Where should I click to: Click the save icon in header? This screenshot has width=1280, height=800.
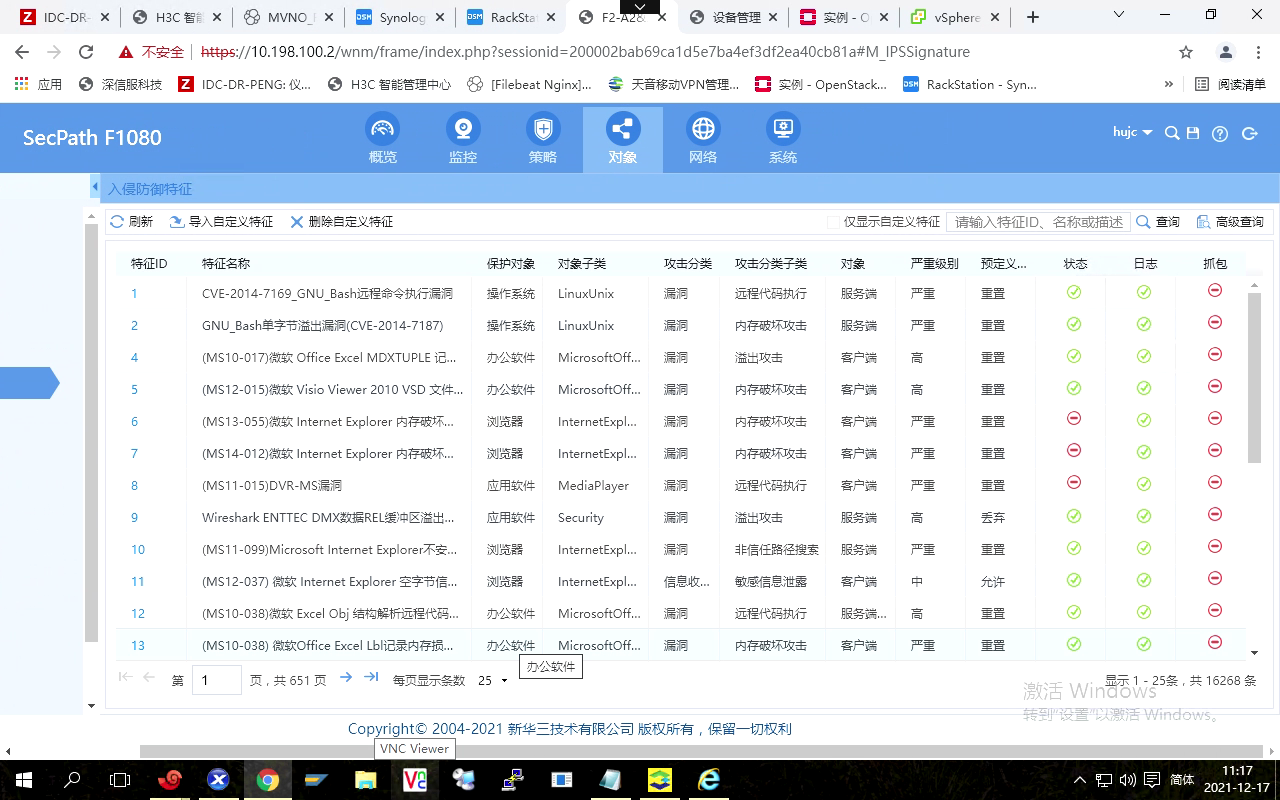1193,134
